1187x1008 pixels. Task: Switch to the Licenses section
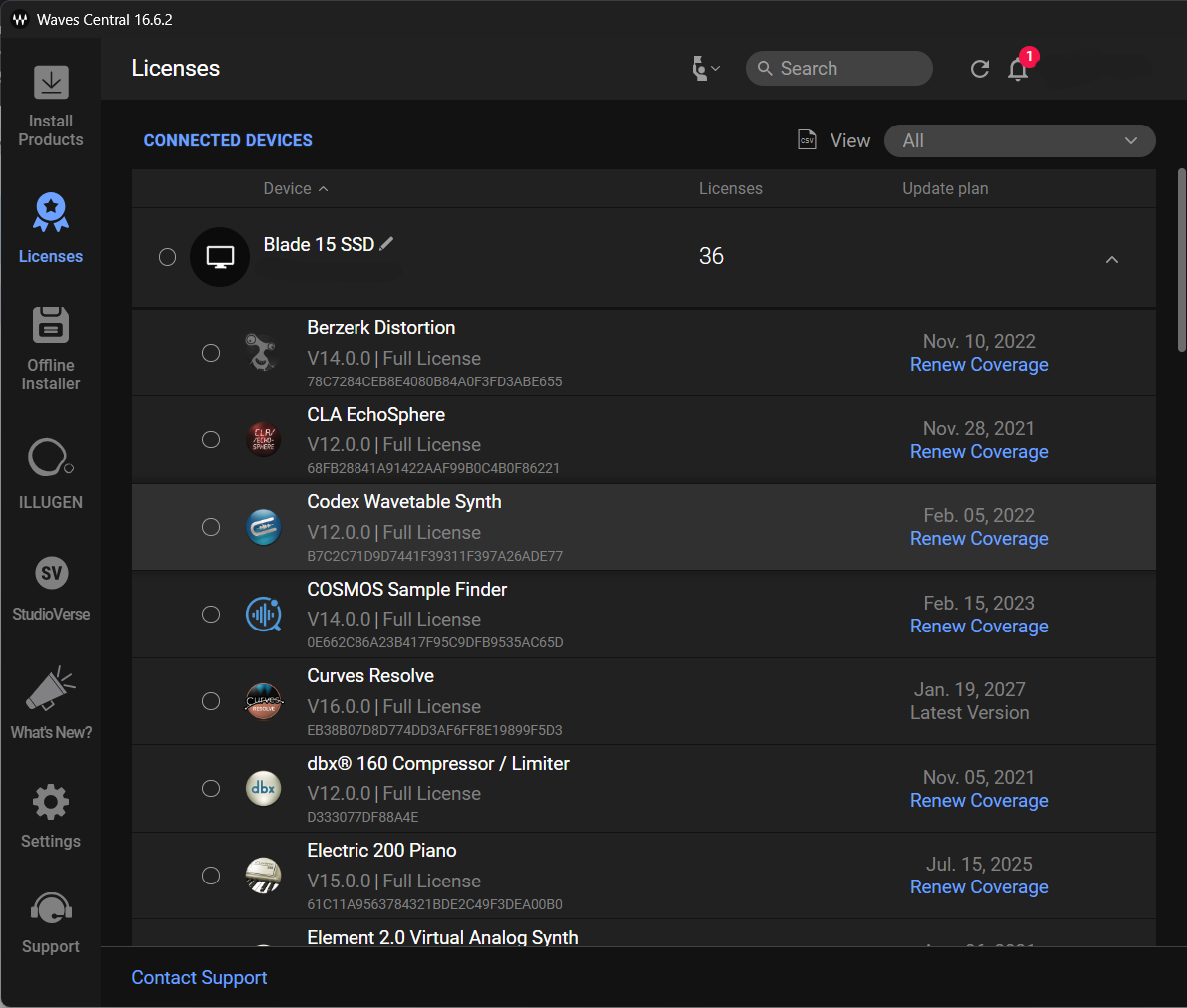point(50,226)
